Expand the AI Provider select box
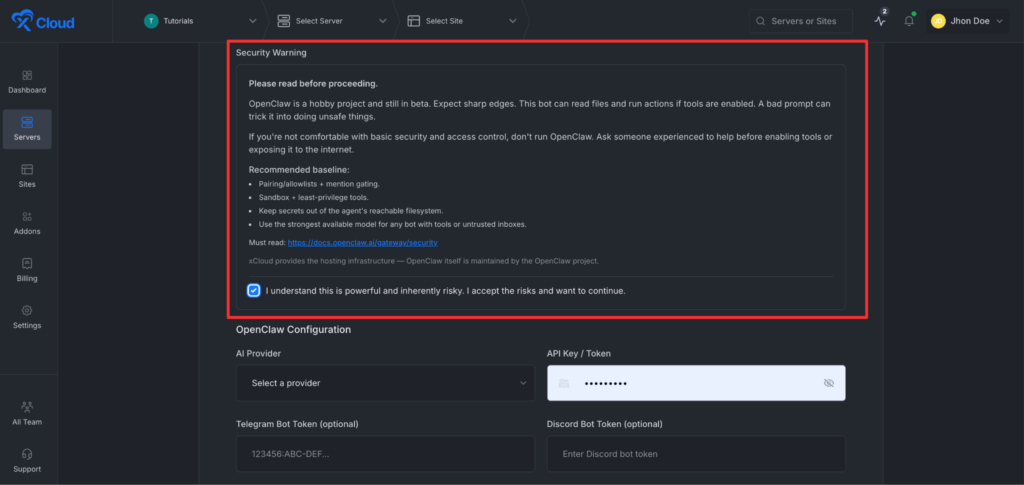 pos(385,383)
